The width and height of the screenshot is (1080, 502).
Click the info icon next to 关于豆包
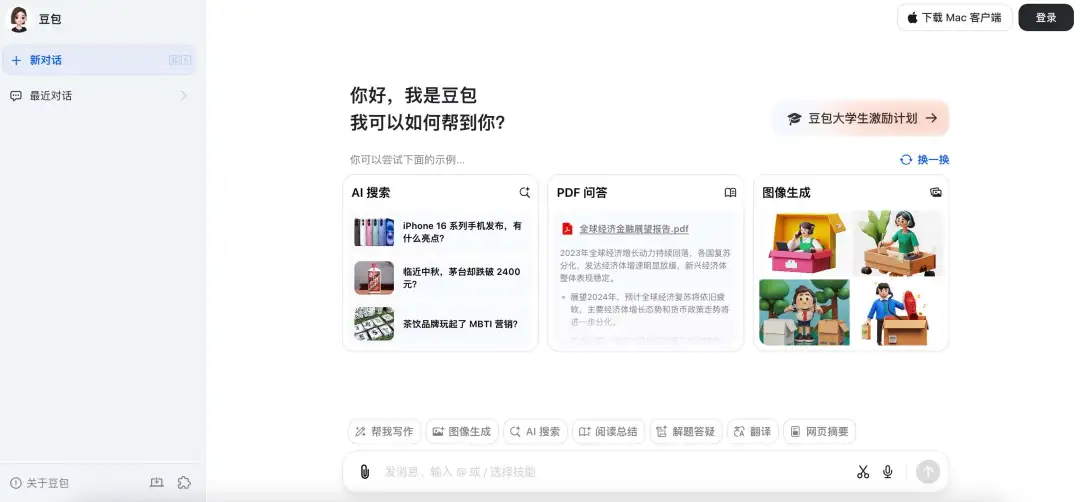coord(16,483)
